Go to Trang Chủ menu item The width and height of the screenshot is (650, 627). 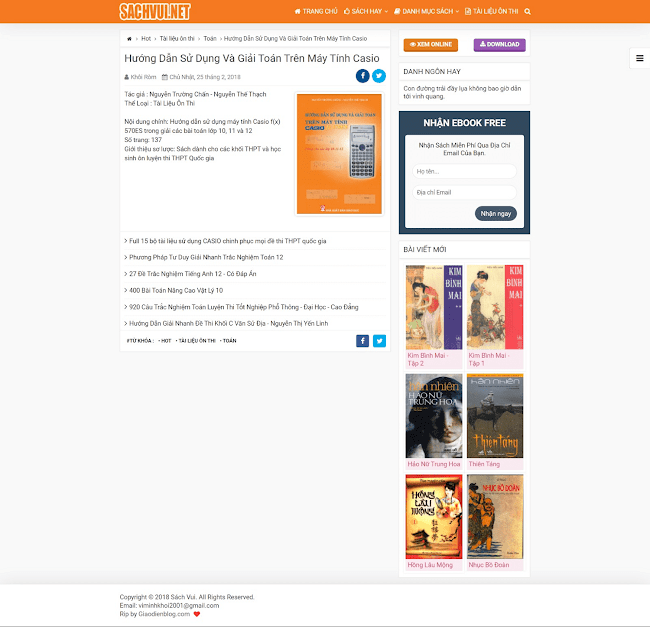coord(316,11)
